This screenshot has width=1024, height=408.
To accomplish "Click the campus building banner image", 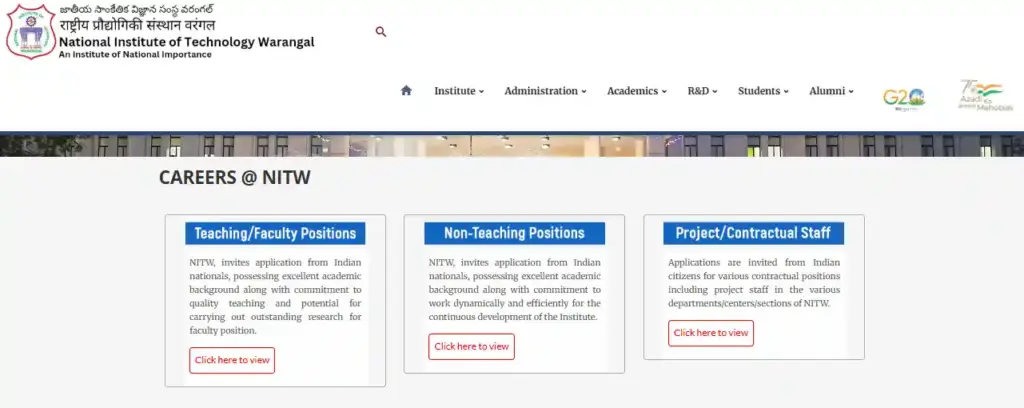I will coord(512,145).
